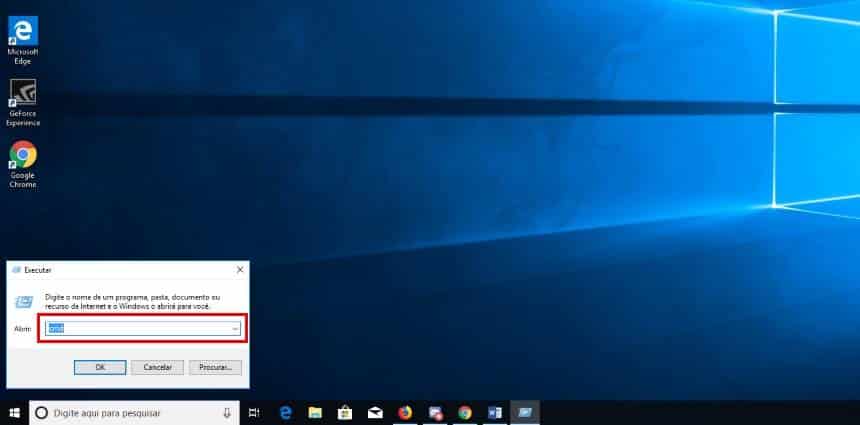This screenshot has width=860, height=425.
Task: Launch Firefox from the taskbar
Action: pyautogui.click(x=405, y=412)
